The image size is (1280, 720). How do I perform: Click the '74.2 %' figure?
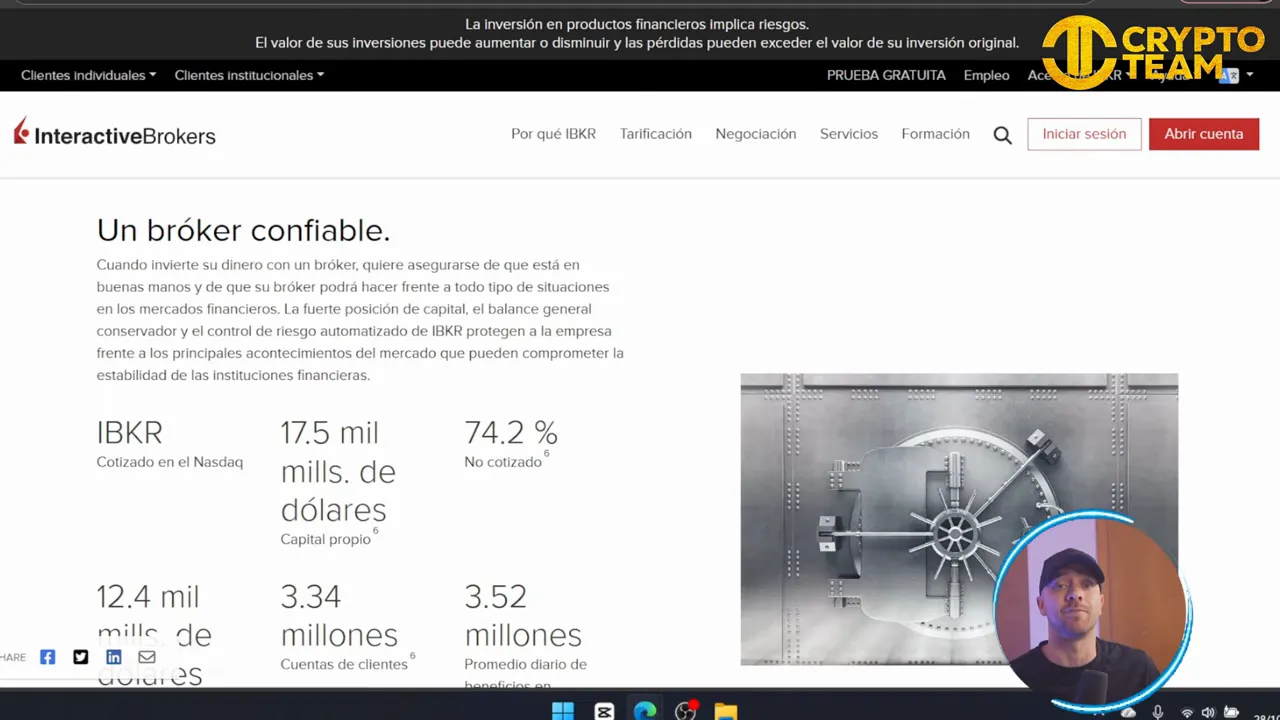click(x=511, y=432)
